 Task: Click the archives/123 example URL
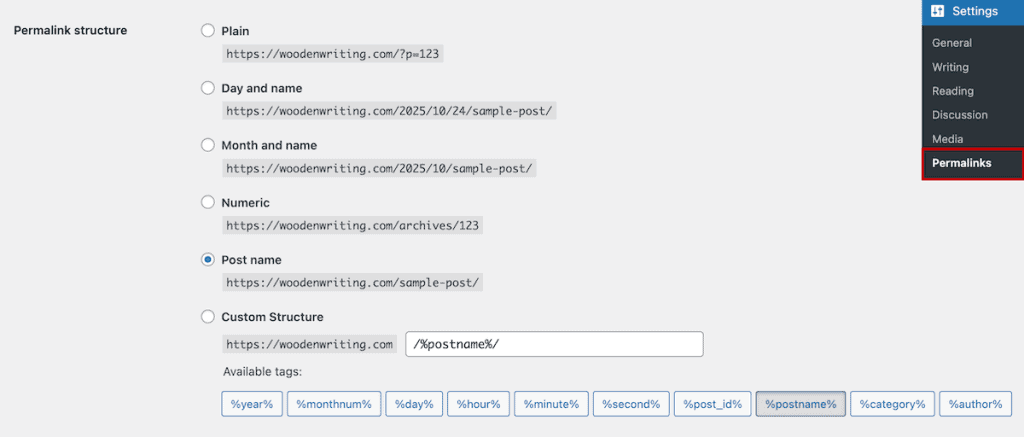tap(353, 226)
